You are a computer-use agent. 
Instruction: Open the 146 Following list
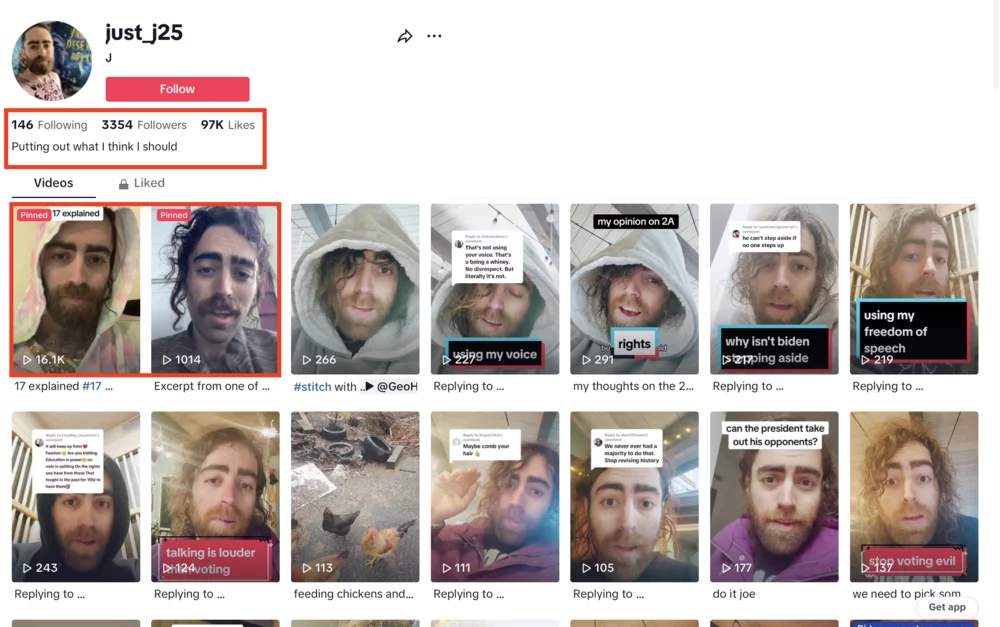pyautogui.click(x=49, y=125)
